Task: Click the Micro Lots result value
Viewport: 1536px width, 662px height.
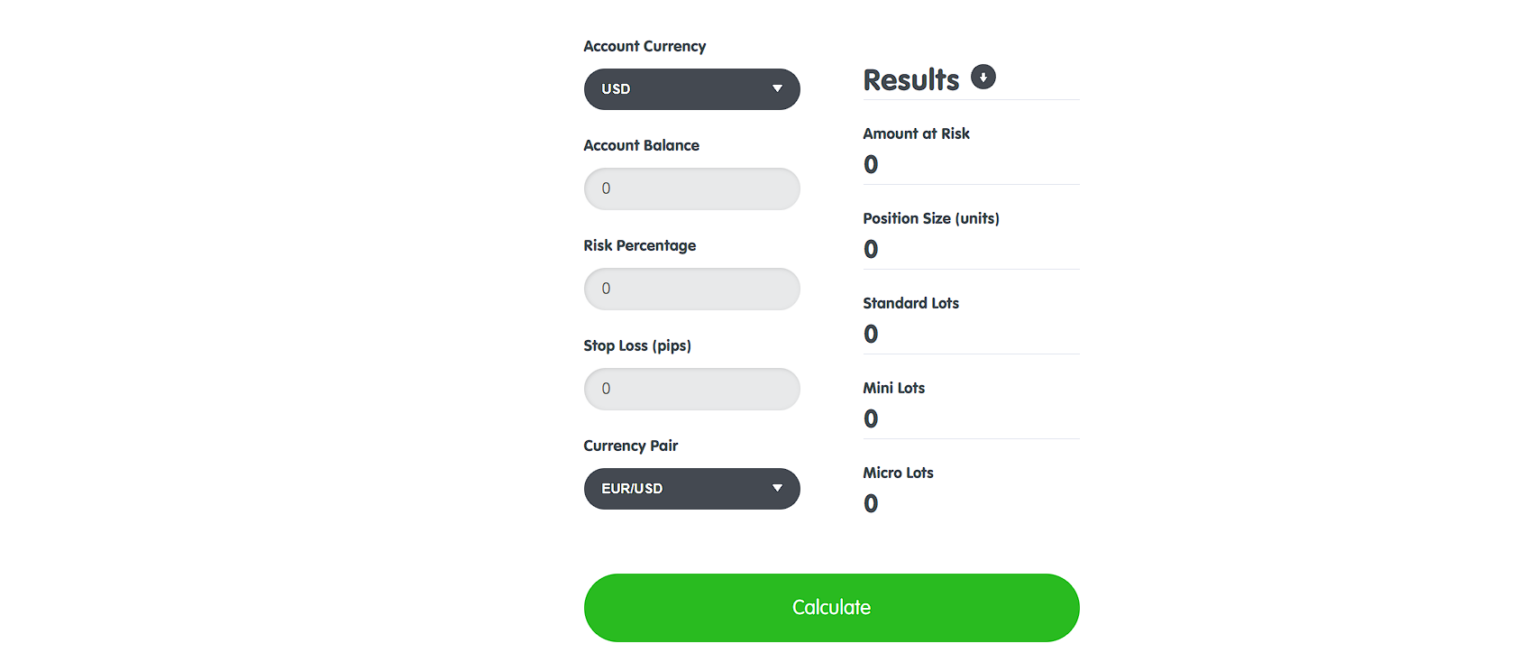Action: 870,504
